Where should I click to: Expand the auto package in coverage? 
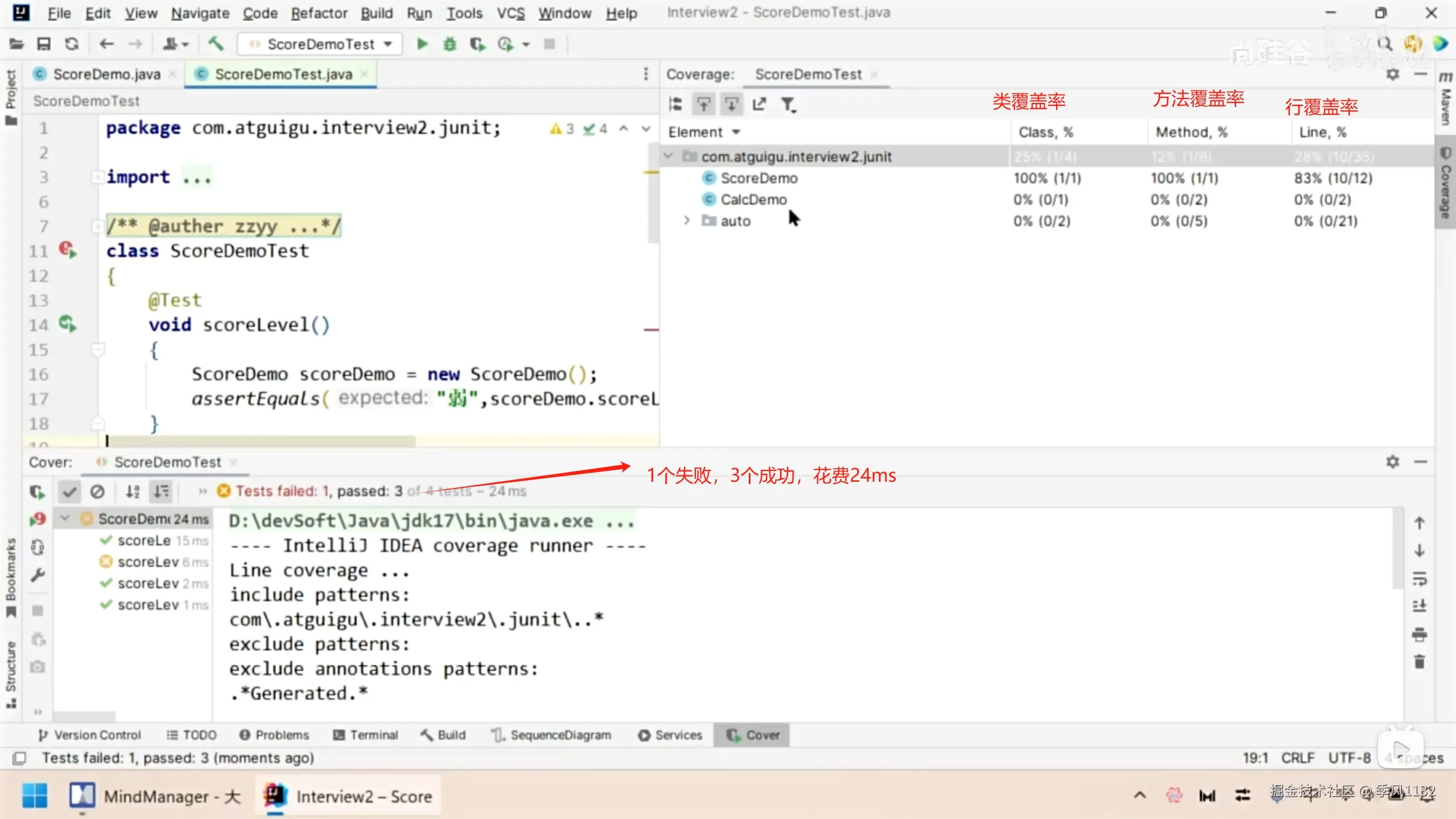point(686,221)
